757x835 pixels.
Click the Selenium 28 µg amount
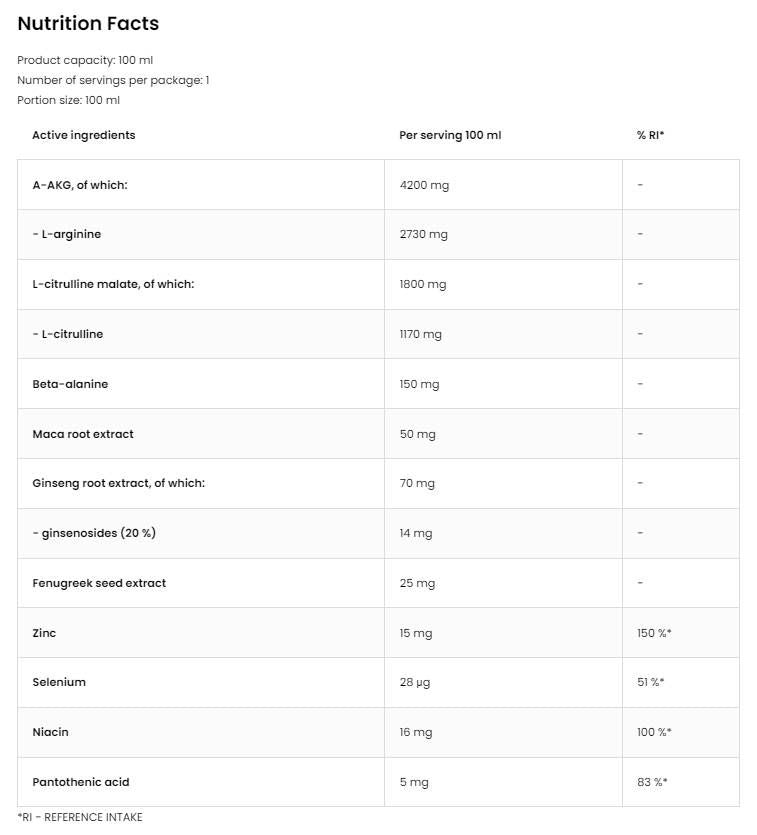tap(416, 682)
